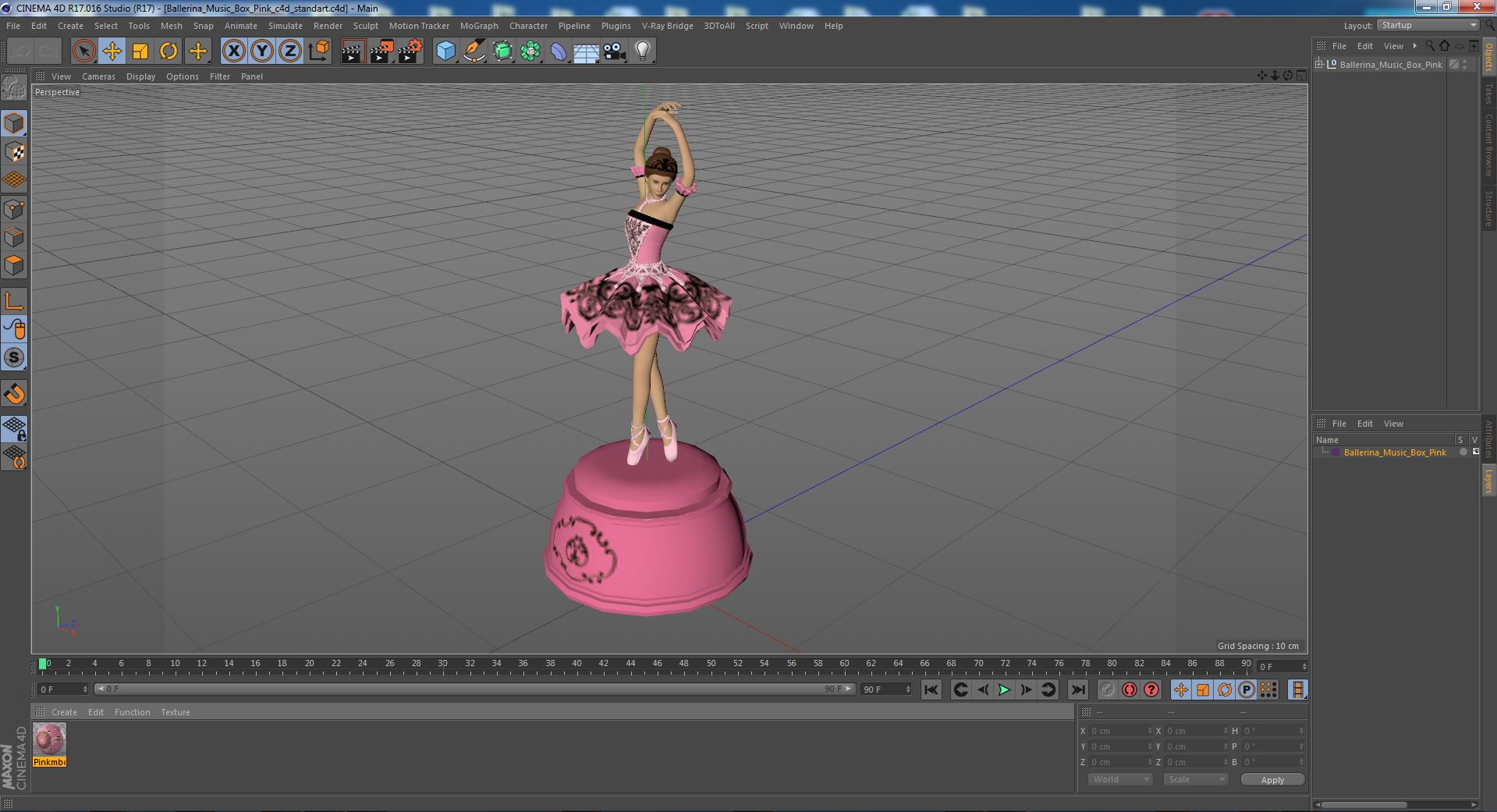Open the File menu

pyautogui.click(x=13, y=26)
